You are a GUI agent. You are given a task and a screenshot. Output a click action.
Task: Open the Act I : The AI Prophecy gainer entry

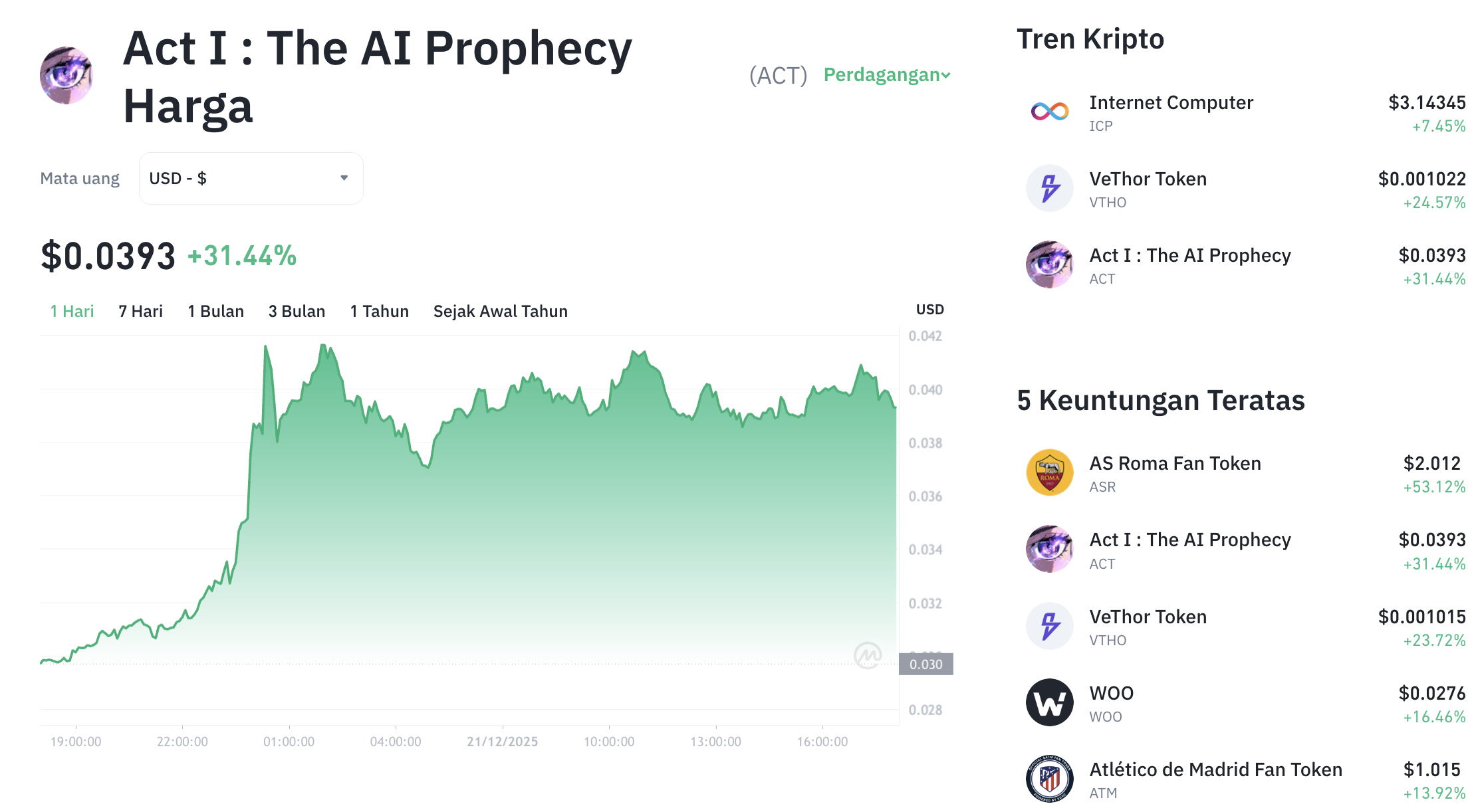pos(1189,540)
